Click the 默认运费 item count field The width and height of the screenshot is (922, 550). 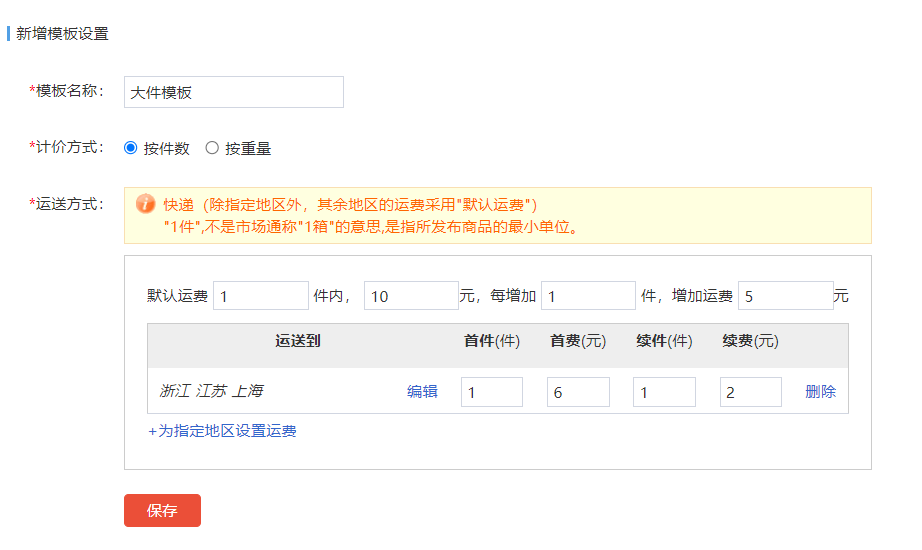[260, 296]
